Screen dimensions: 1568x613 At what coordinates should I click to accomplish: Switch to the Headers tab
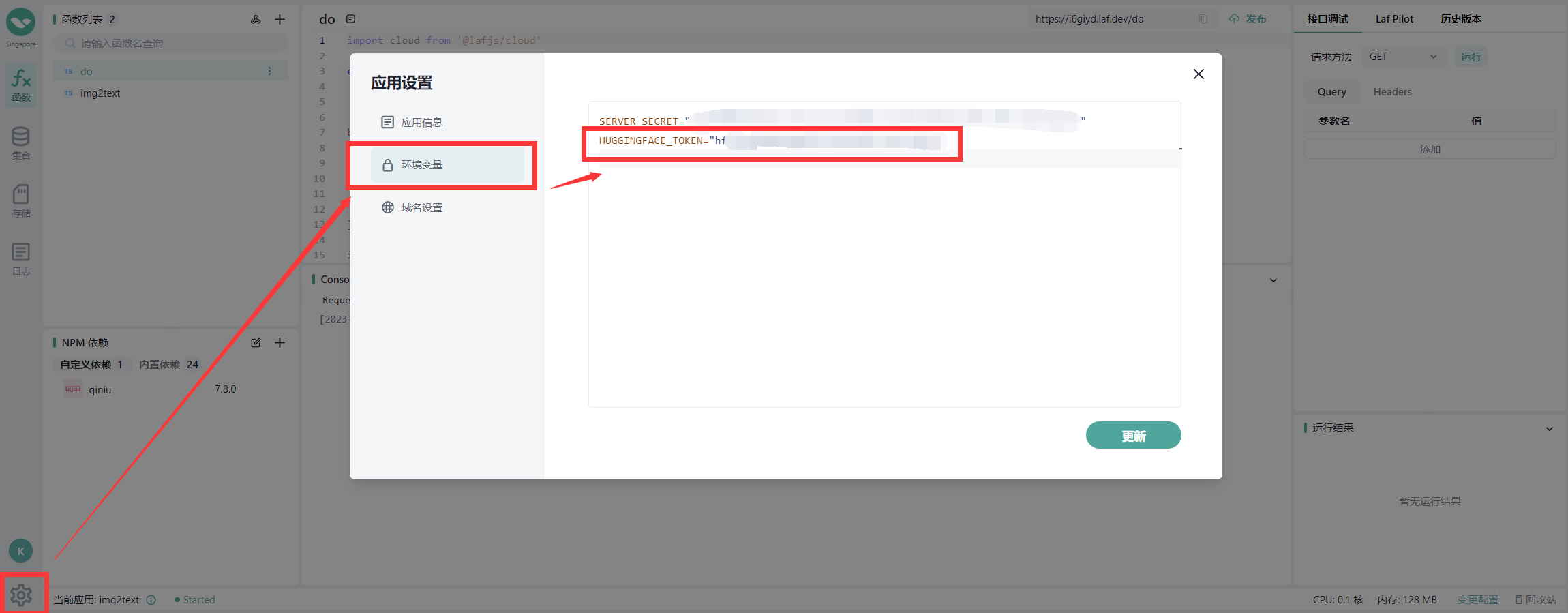[1392, 92]
